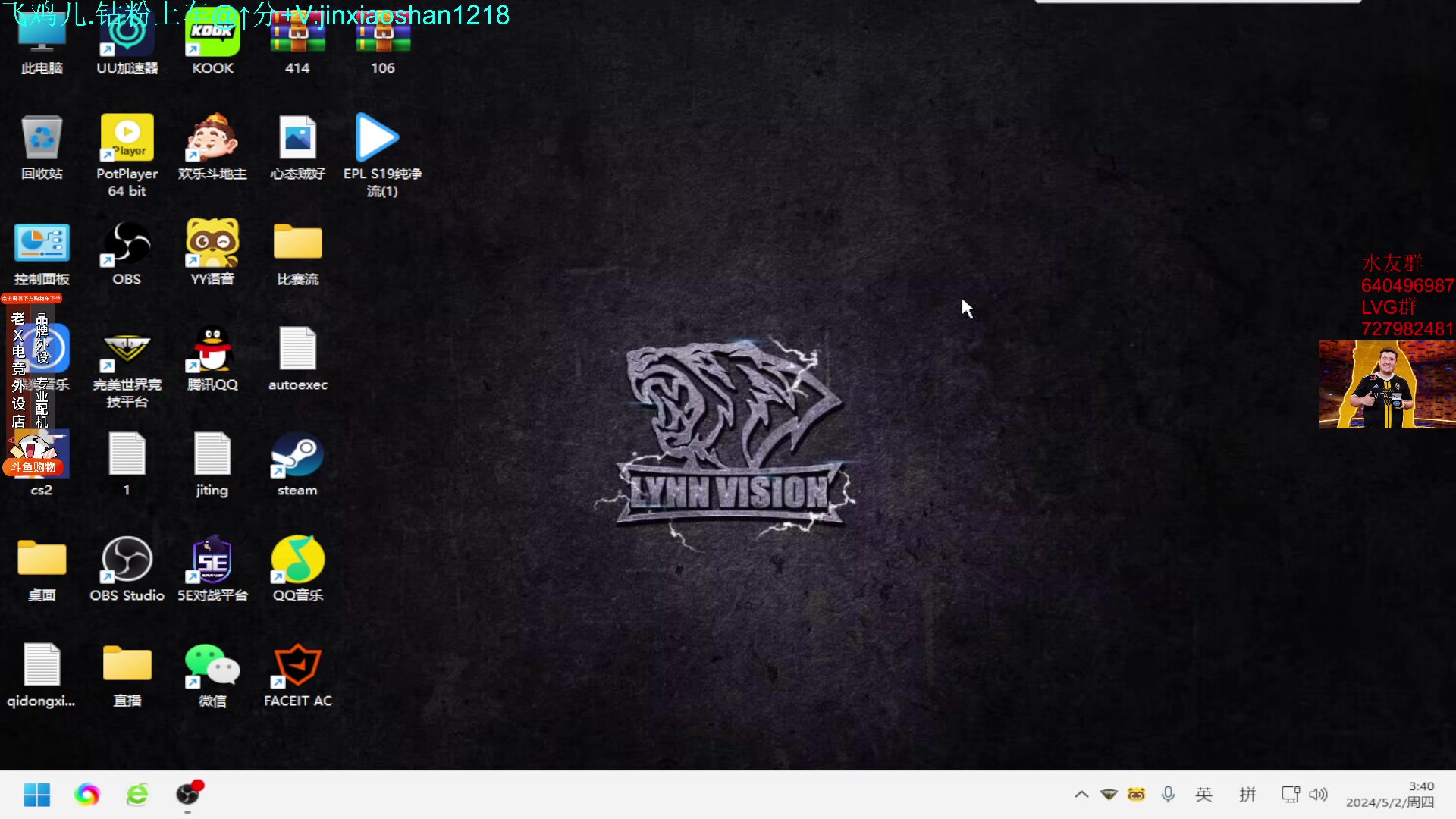Image resolution: width=1456 pixels, height=819 pixels.
Task: Open the 回收站 recycle bin
Action: point(42,148)
